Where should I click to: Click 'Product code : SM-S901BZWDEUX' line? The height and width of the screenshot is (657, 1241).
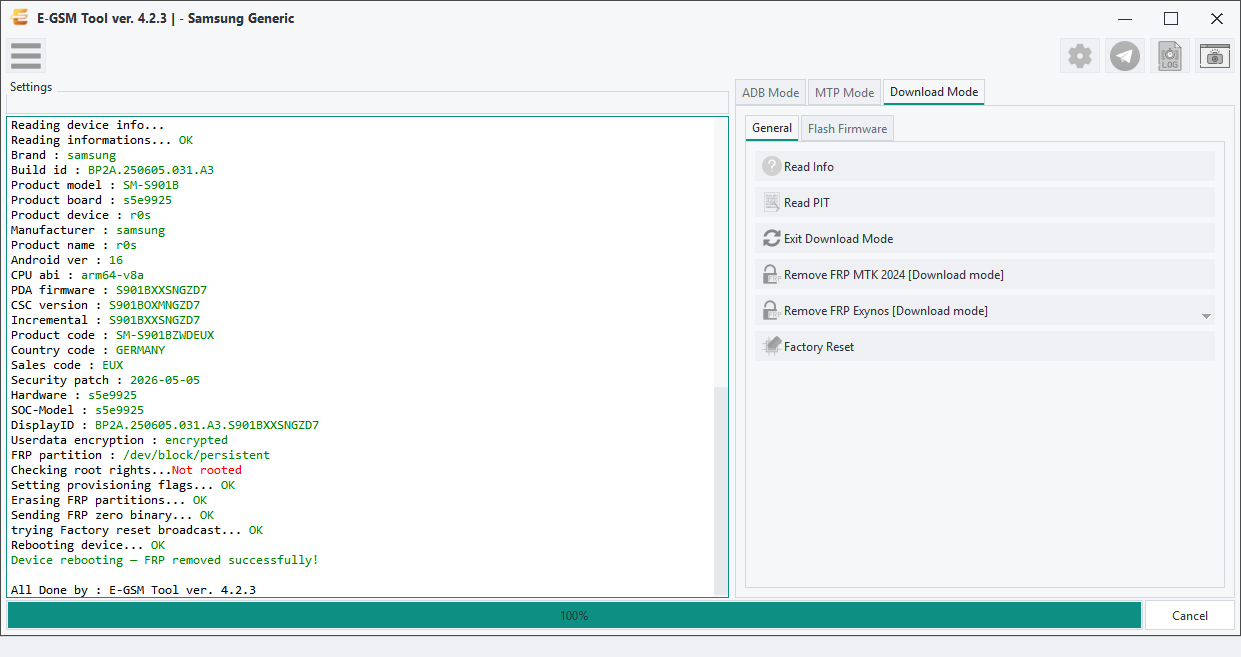pos(112,335)
